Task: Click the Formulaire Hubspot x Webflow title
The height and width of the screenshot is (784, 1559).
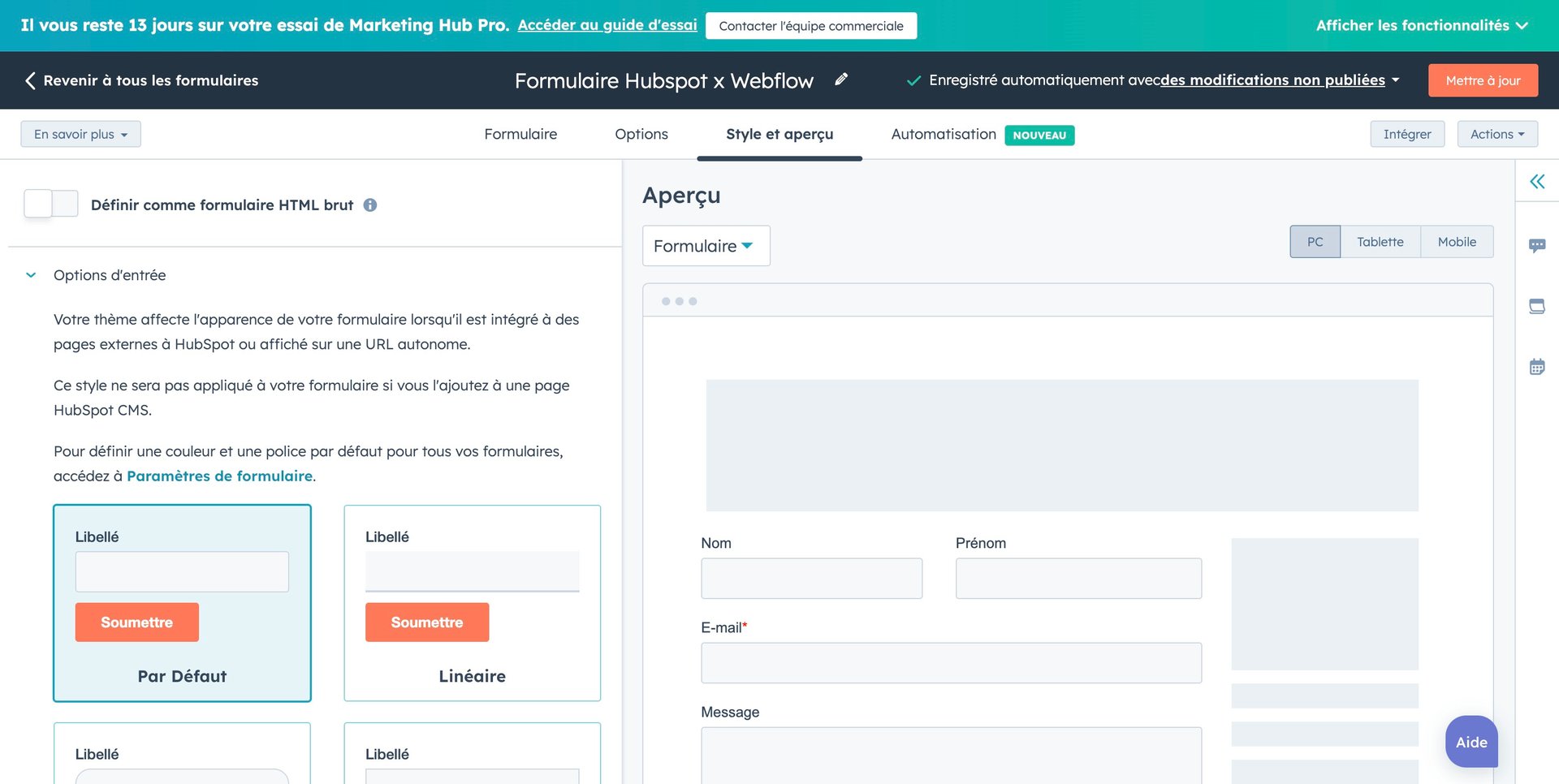Action: (664, 80)
